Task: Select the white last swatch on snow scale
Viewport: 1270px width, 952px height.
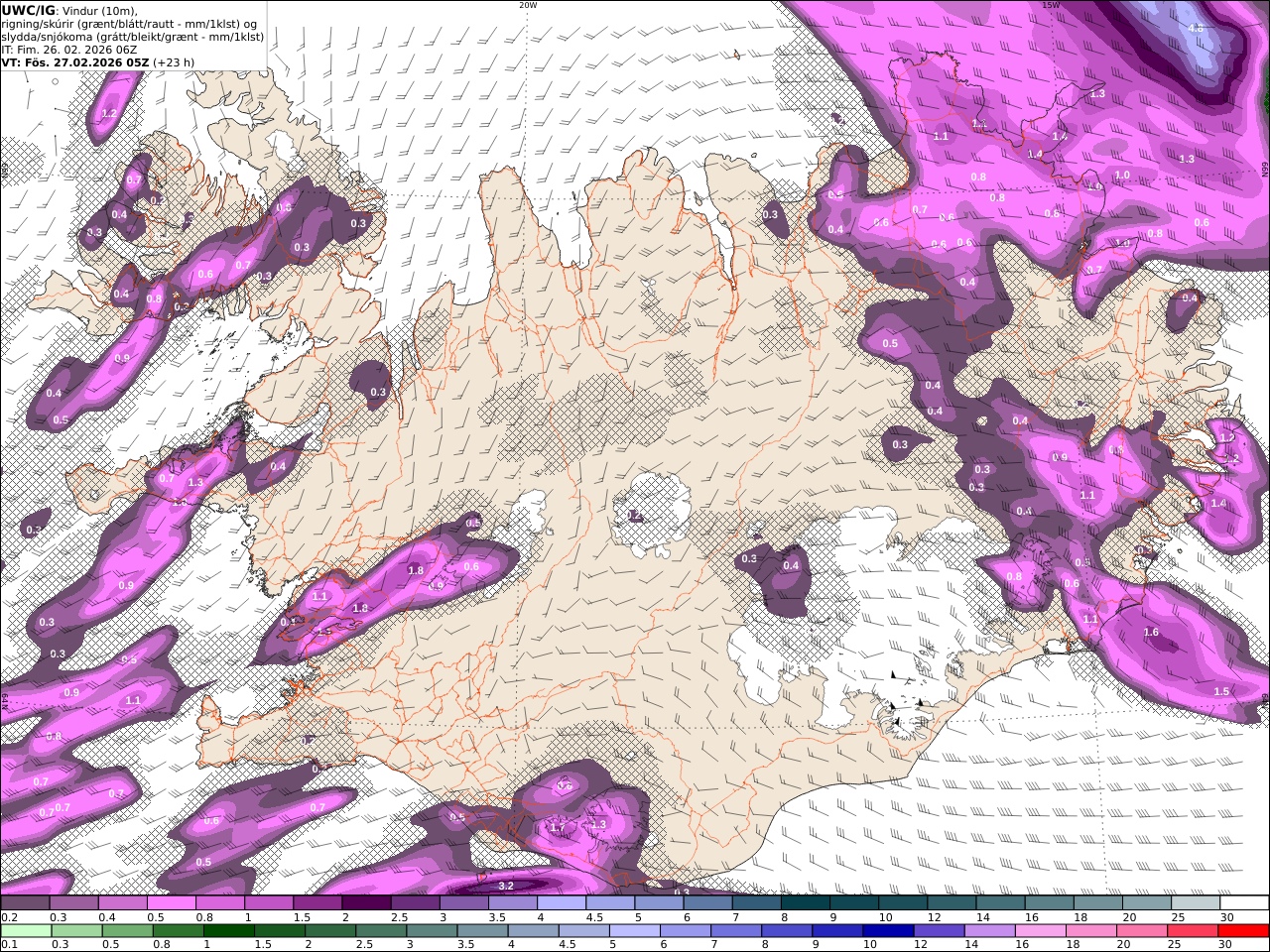Action: (x=1244, y=903)
